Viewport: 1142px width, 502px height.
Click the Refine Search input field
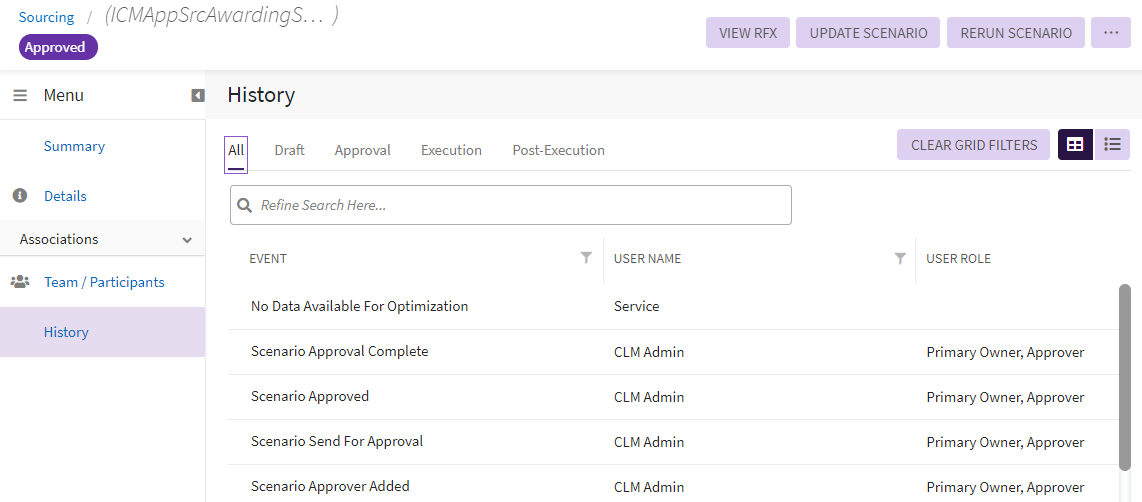tap(520, 205)
